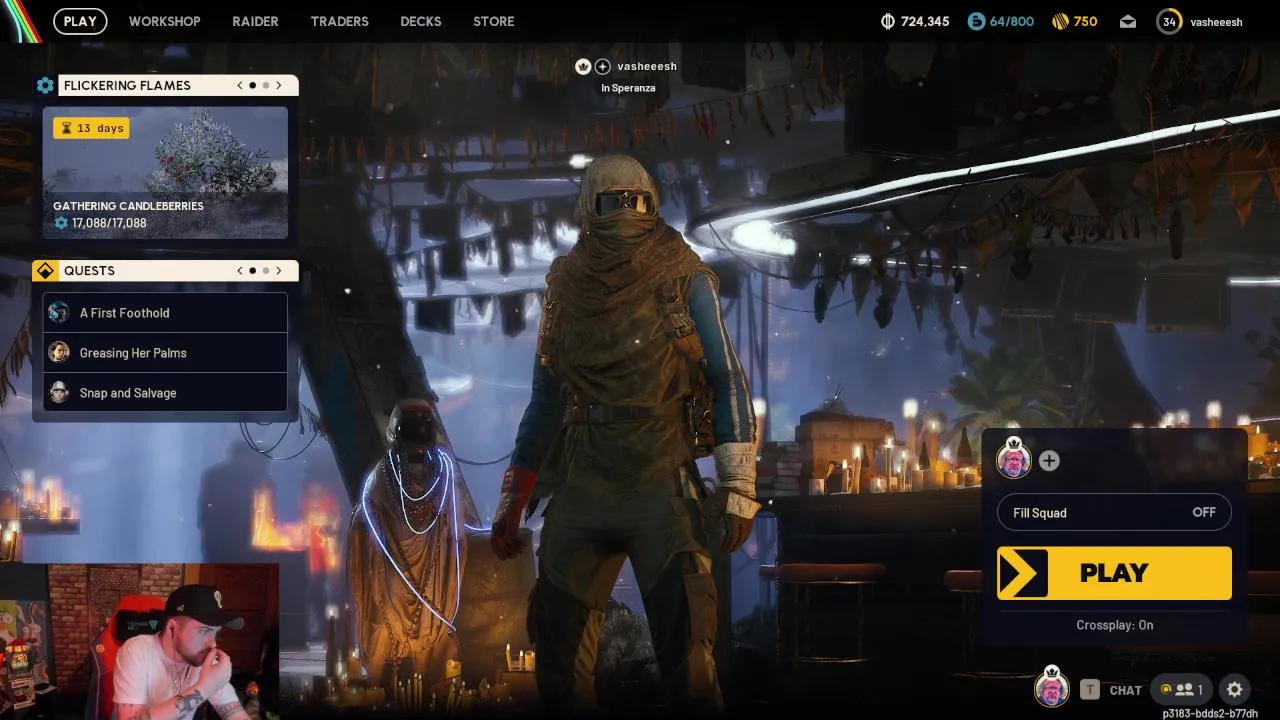This screenshot has width=1280, height=720.
Task: Click A First Foothold trader portrait icon
Action: click(x=59, y=312)
